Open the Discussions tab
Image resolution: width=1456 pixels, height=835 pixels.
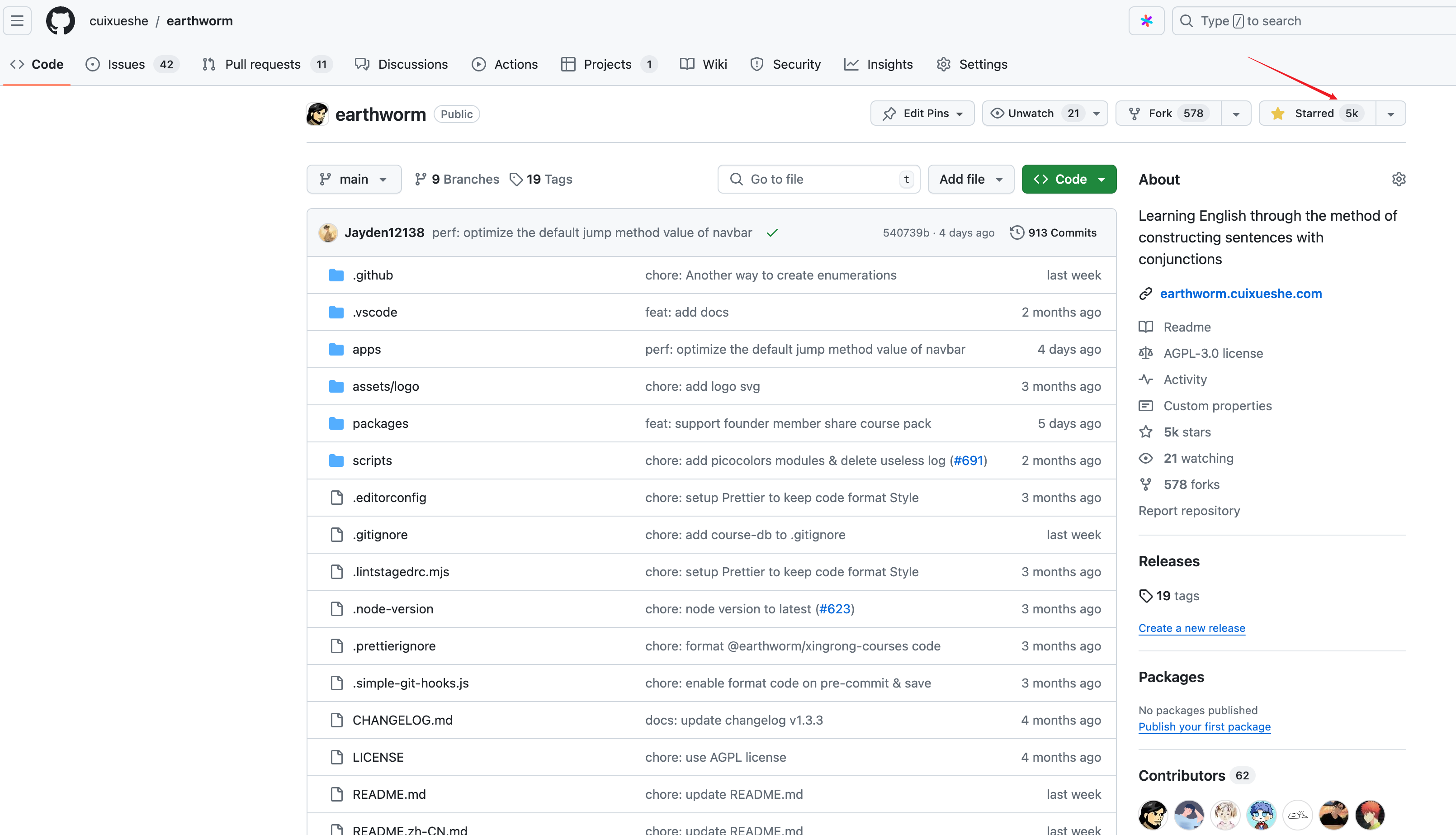401,64
